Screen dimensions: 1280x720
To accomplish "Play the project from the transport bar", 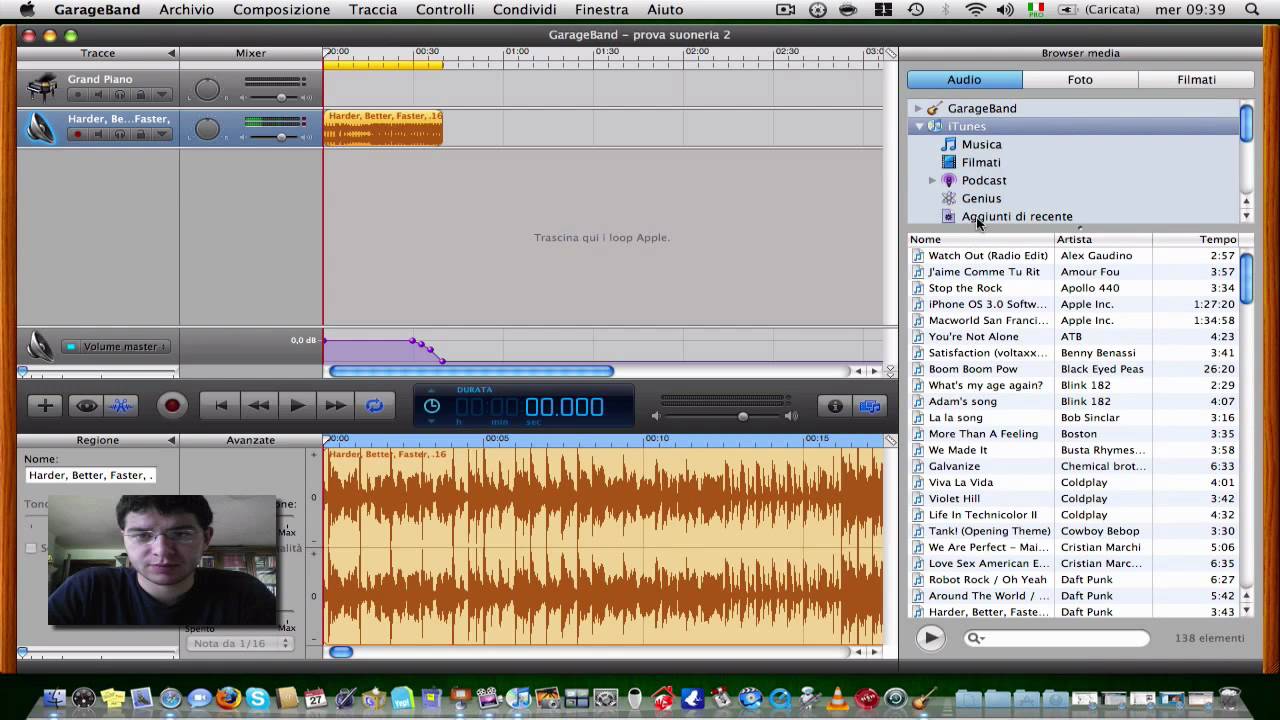I will pyautogui.click(x=297, y=405).
